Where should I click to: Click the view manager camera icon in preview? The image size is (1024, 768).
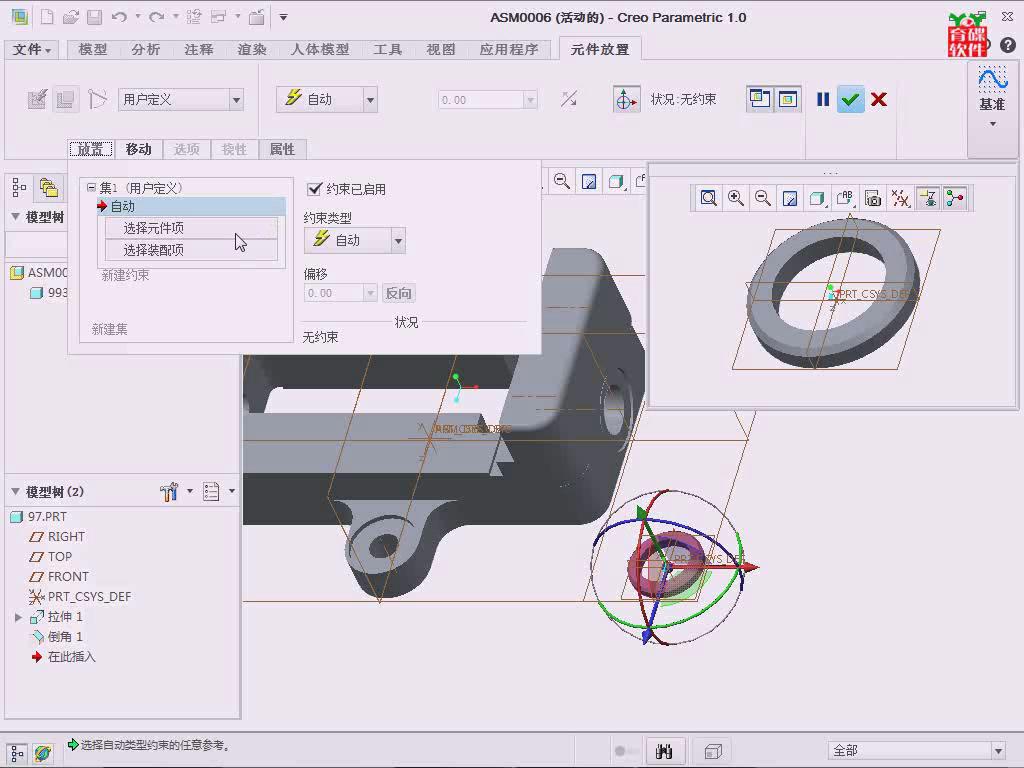pyautogui.click(x=872, y=198)
